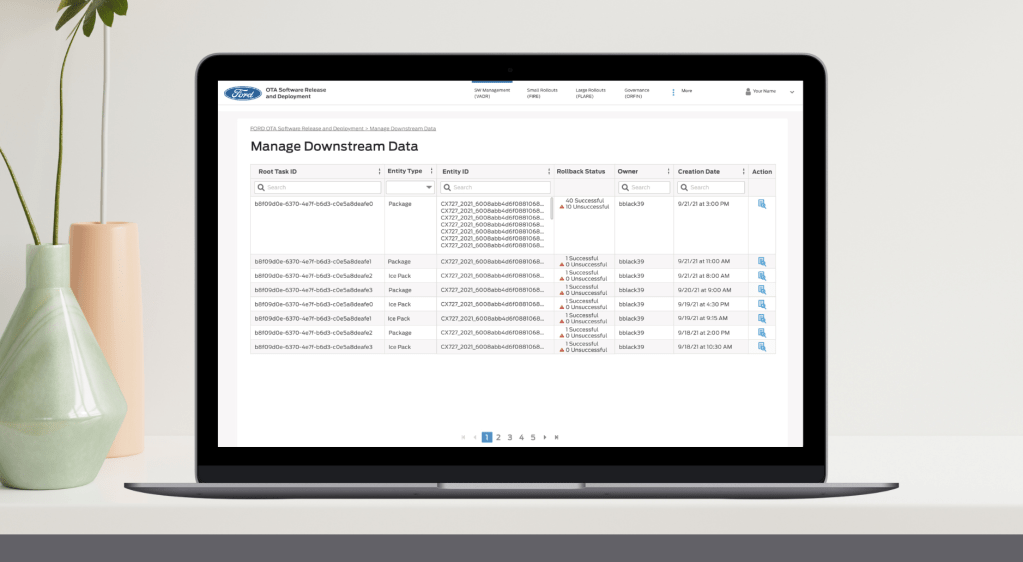The image size is (1023, 562).
Task: Open view details icon for 9/19/21 4:30 PM row
Action: pos(761,304)
